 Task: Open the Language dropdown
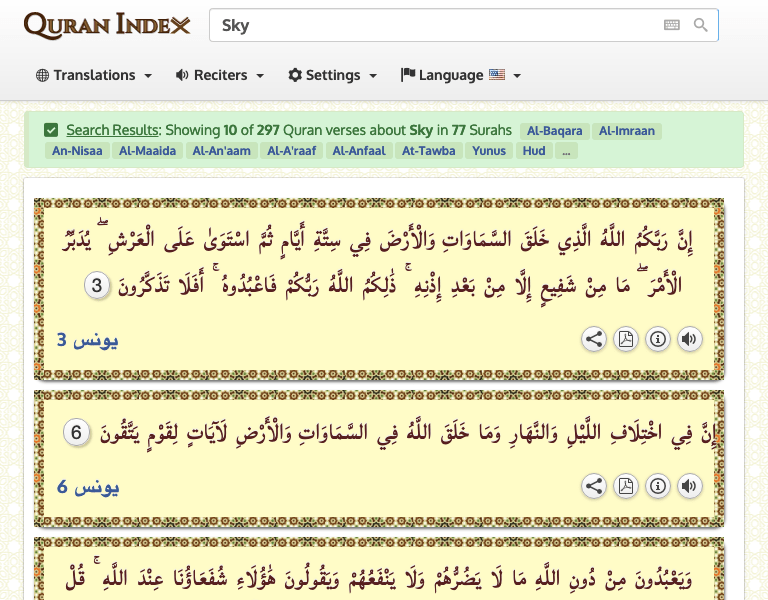coord(461,75)
